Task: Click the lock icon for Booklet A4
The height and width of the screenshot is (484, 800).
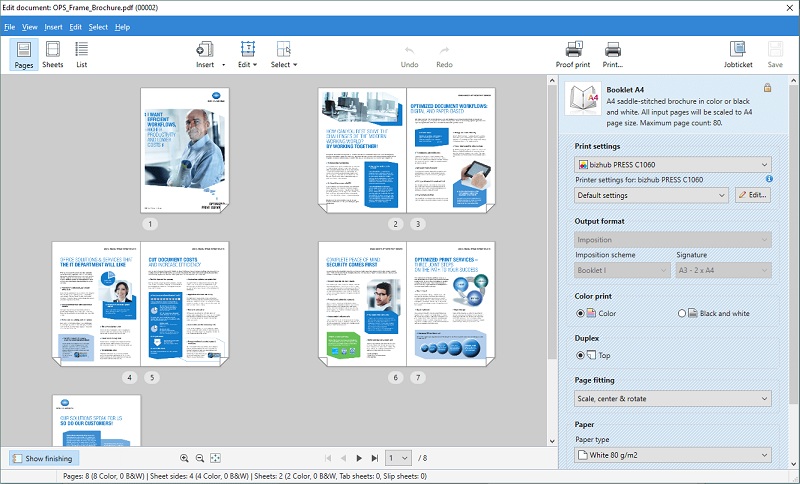Action: 767,88
